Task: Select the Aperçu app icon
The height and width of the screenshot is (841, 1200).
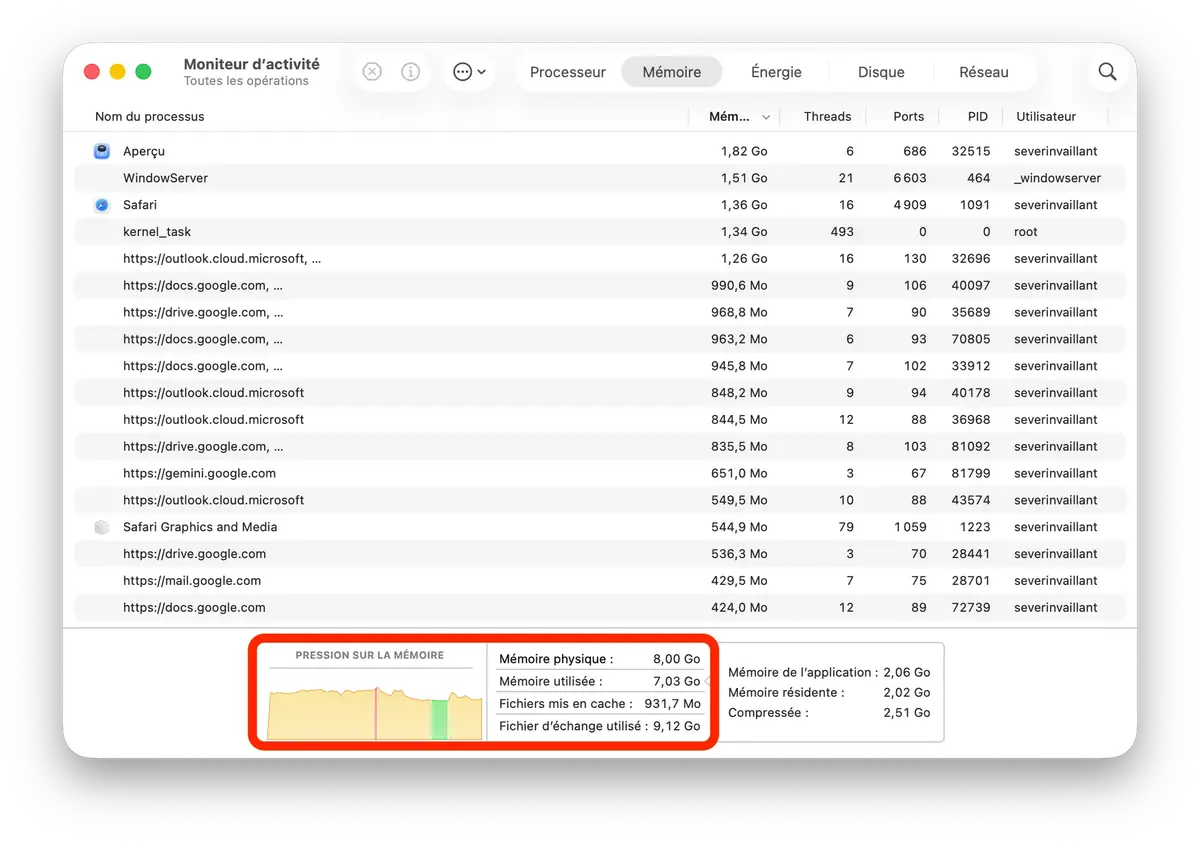Action: 102,151
